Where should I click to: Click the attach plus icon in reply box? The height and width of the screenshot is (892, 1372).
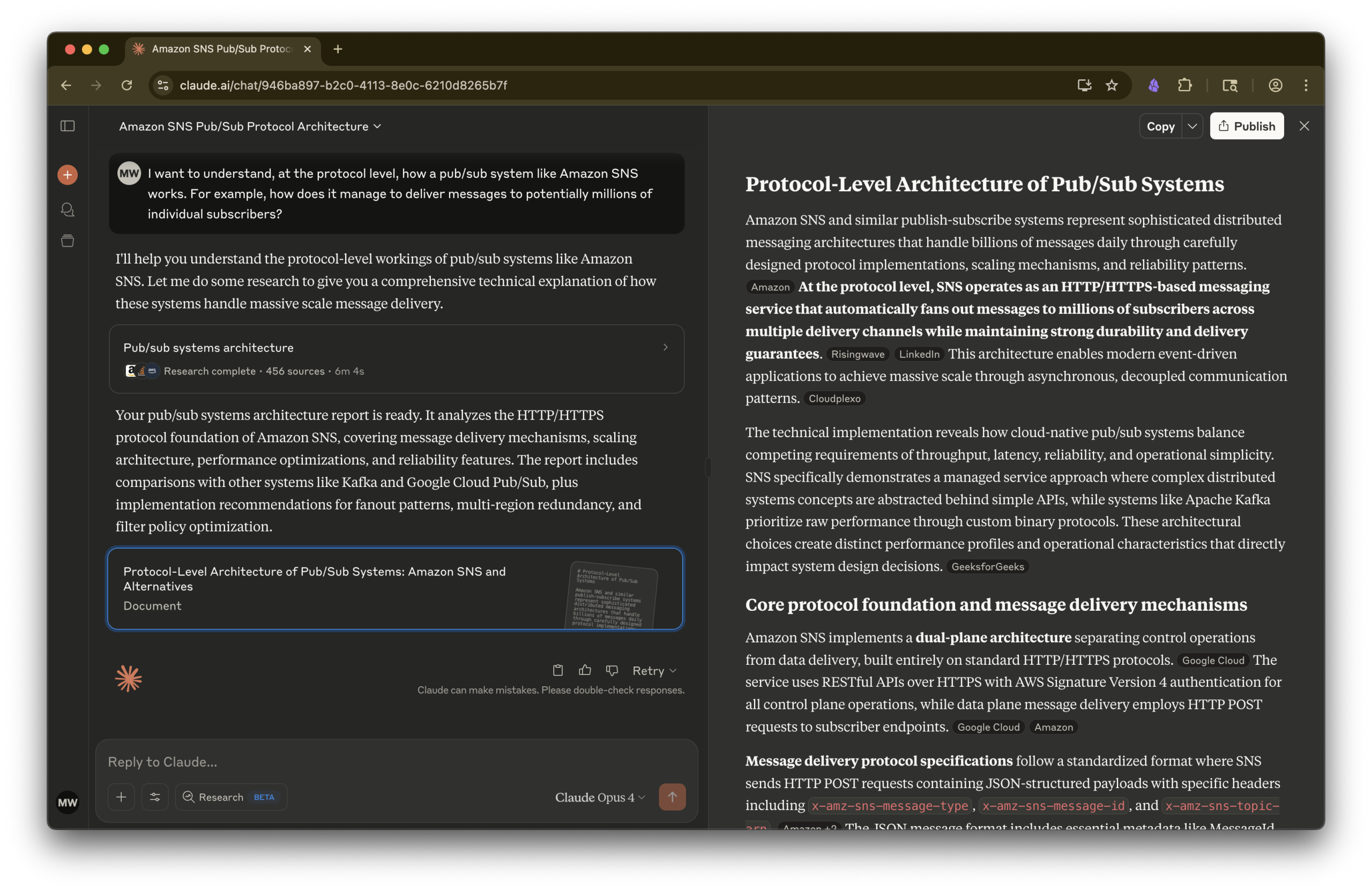pos(121,797)
